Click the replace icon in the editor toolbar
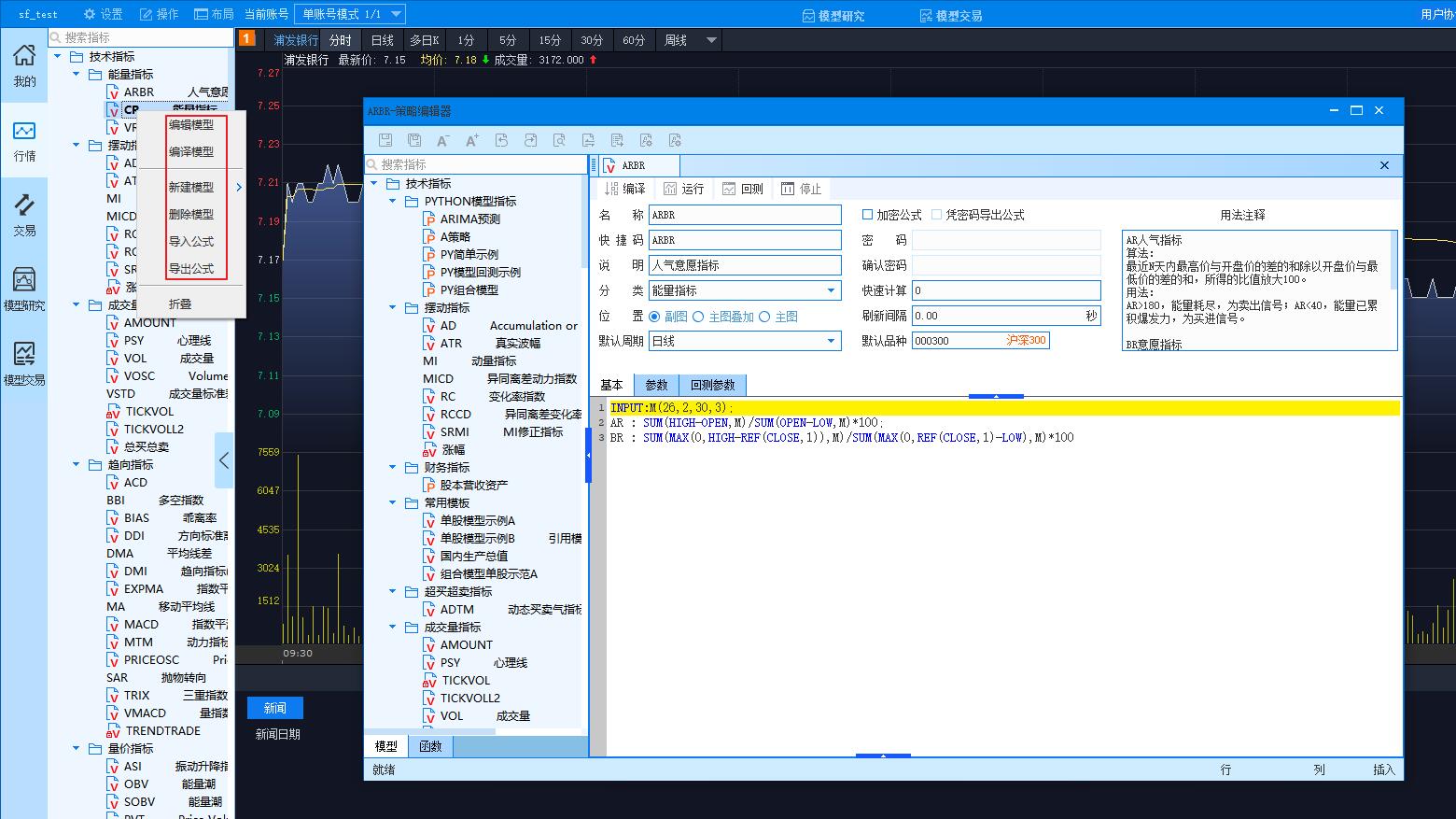The width and height of the screenshot is (1456, 819). click(x=588, y=140)
